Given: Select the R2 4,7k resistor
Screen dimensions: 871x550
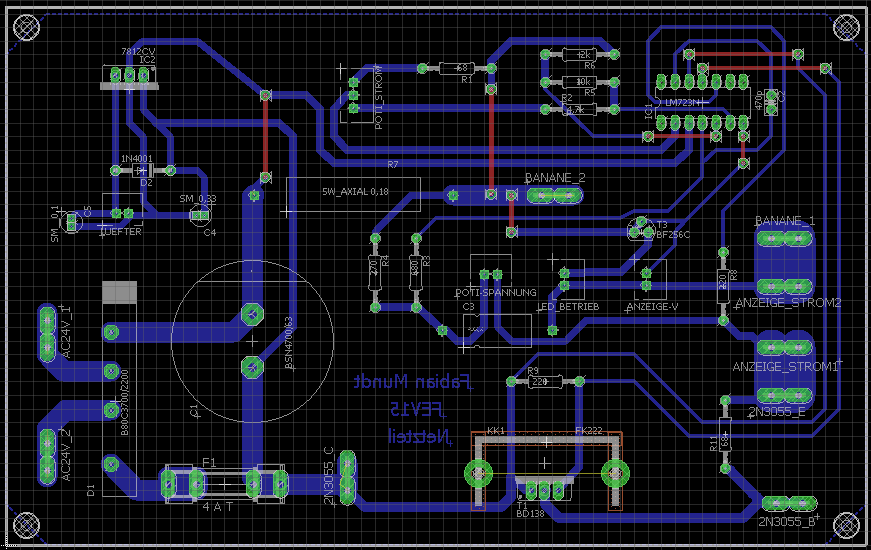Looking at the screenshot, I should coord(580,109).
